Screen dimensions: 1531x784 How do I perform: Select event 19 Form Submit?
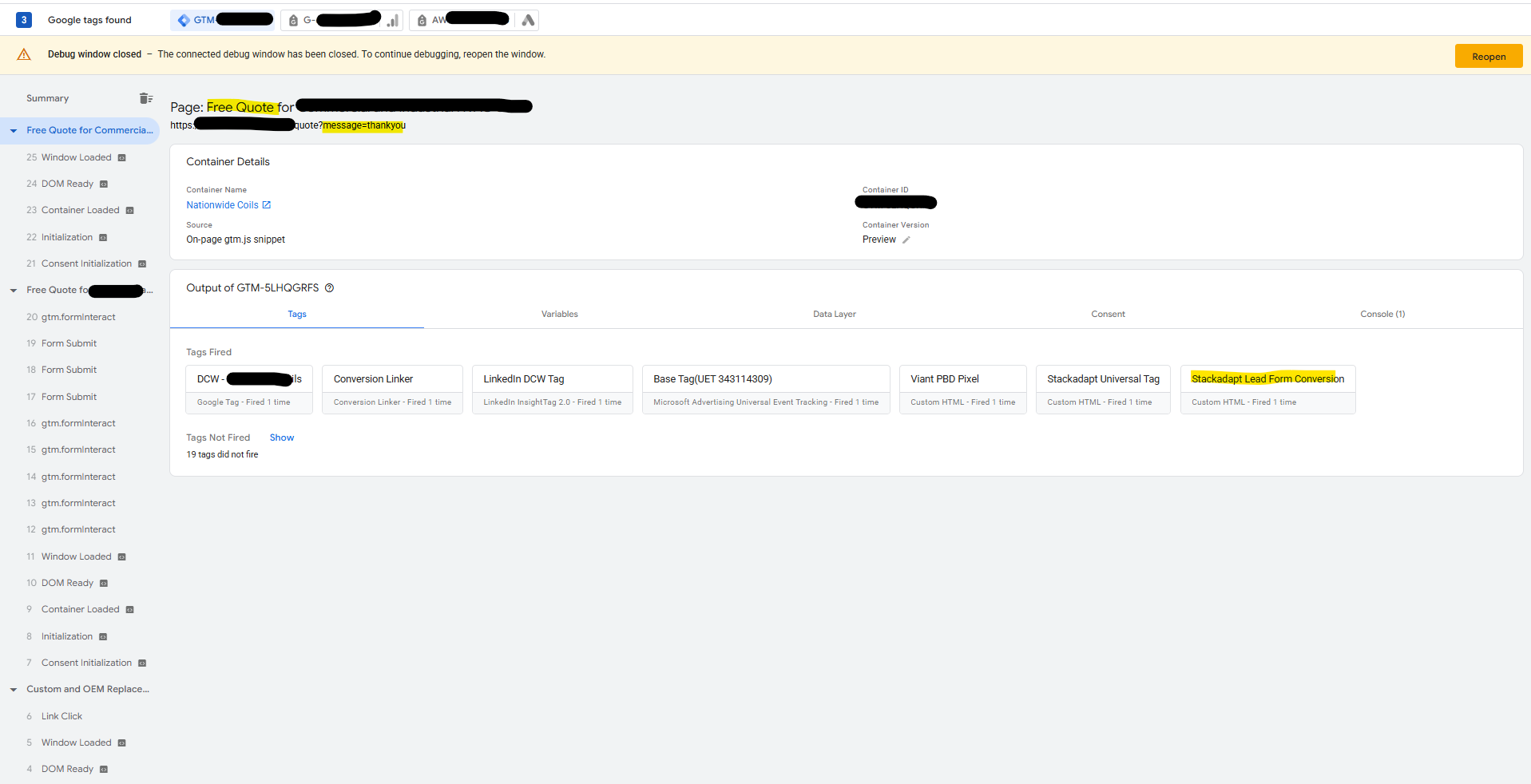[x=69, y=343]
